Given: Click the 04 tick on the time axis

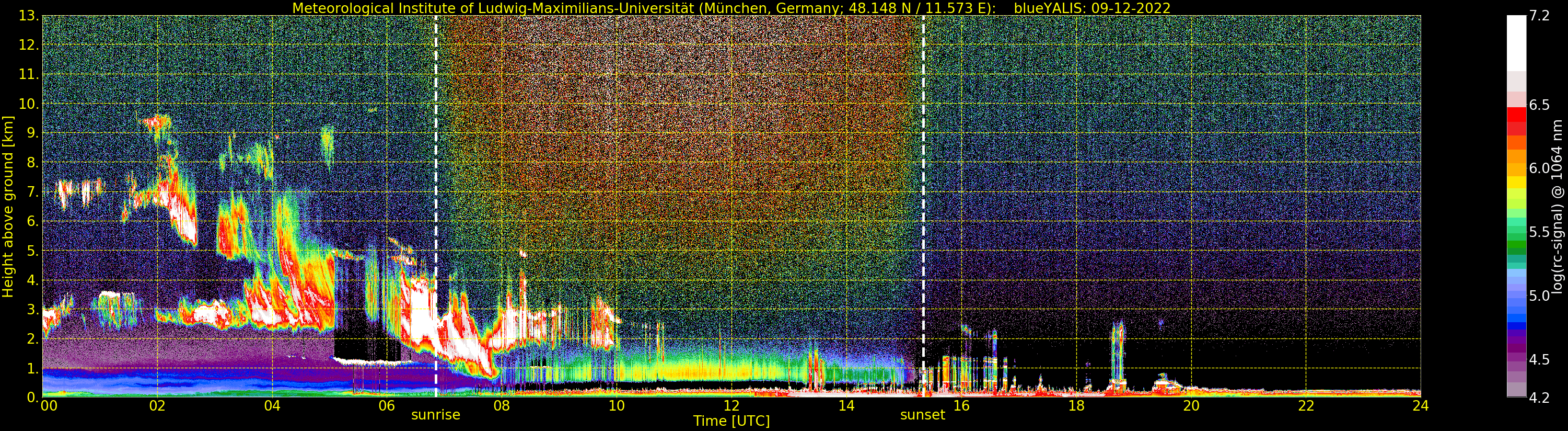Looking at the screenshot, I should coord(272,405).
